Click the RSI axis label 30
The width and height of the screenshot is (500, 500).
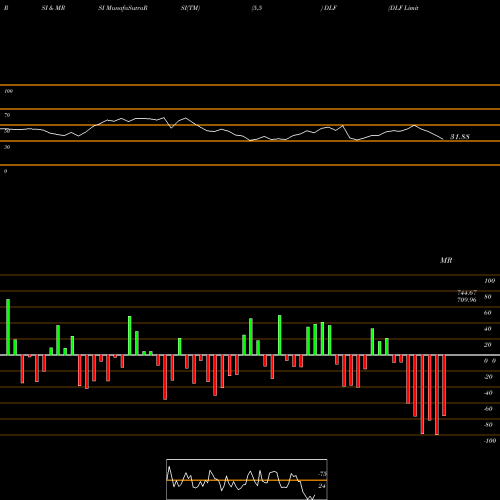(7, 147)
